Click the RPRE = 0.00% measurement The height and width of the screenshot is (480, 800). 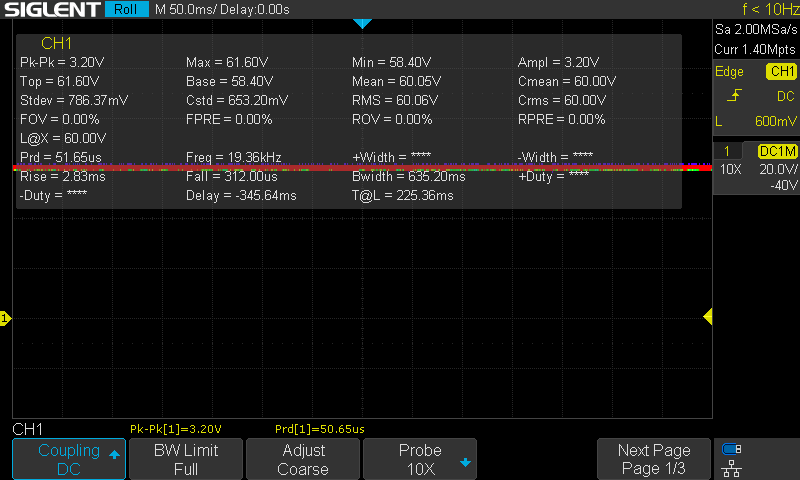[561, 119]
